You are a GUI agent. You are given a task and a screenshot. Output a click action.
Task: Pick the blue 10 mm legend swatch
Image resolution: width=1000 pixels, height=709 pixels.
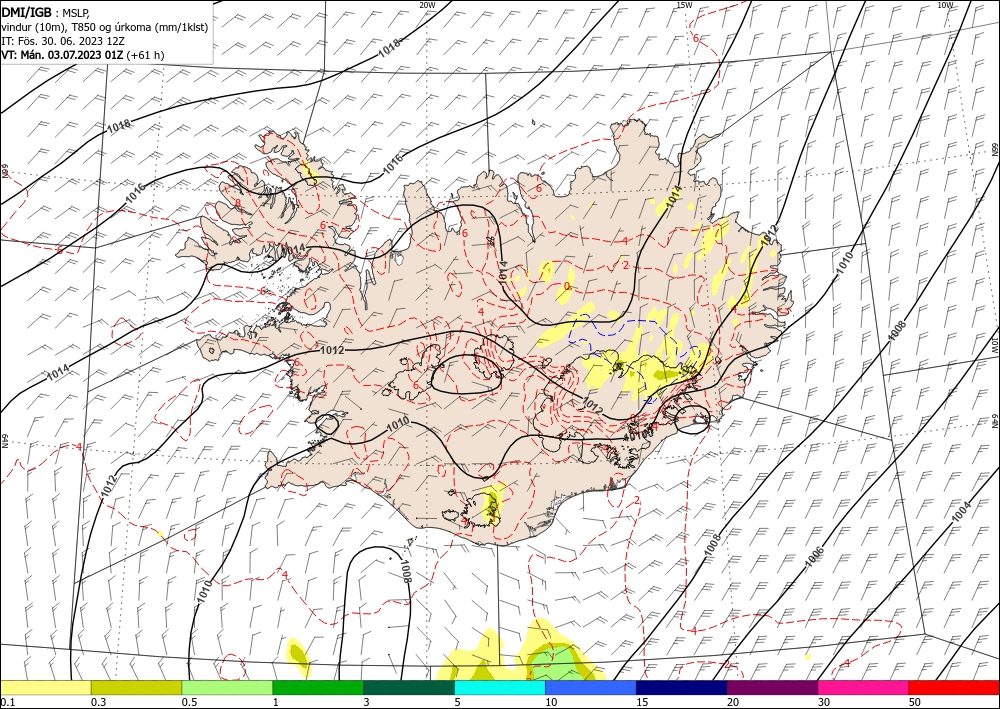pos(591,687)
